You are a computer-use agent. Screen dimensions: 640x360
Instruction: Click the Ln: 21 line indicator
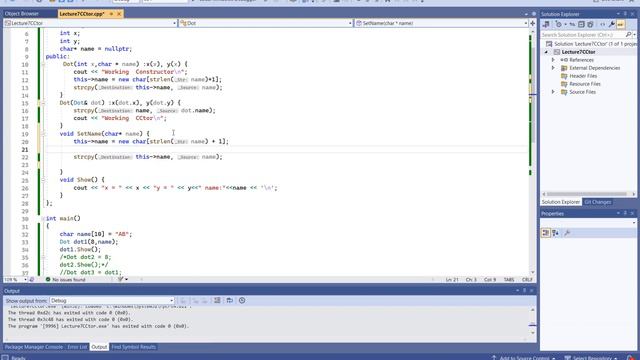[452, 280]
